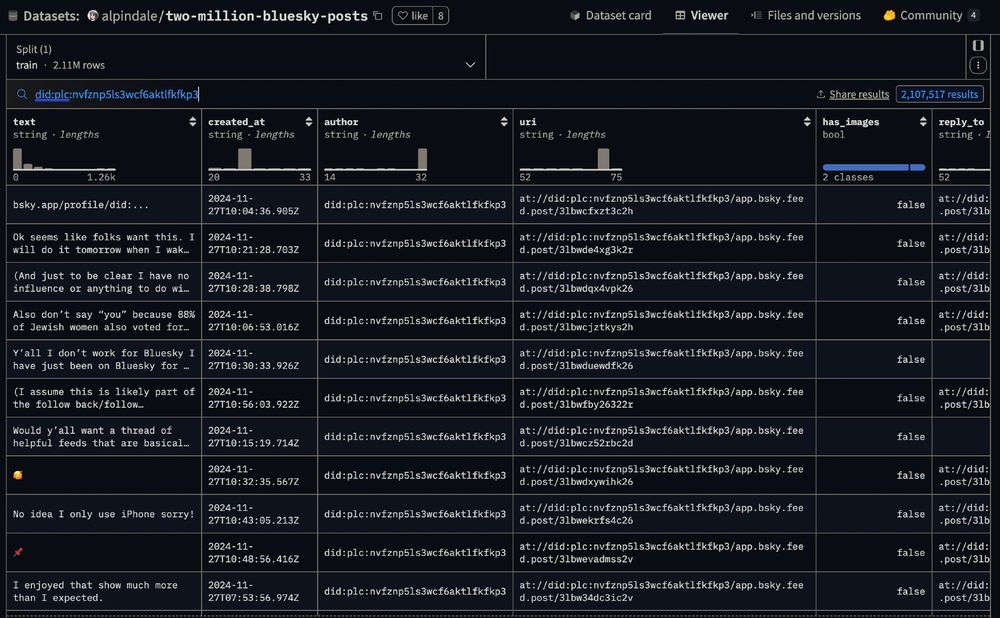Select the 'bsky.app/profile/did:...' text cell
1000x618 pixels.
[x=104, y=205]
